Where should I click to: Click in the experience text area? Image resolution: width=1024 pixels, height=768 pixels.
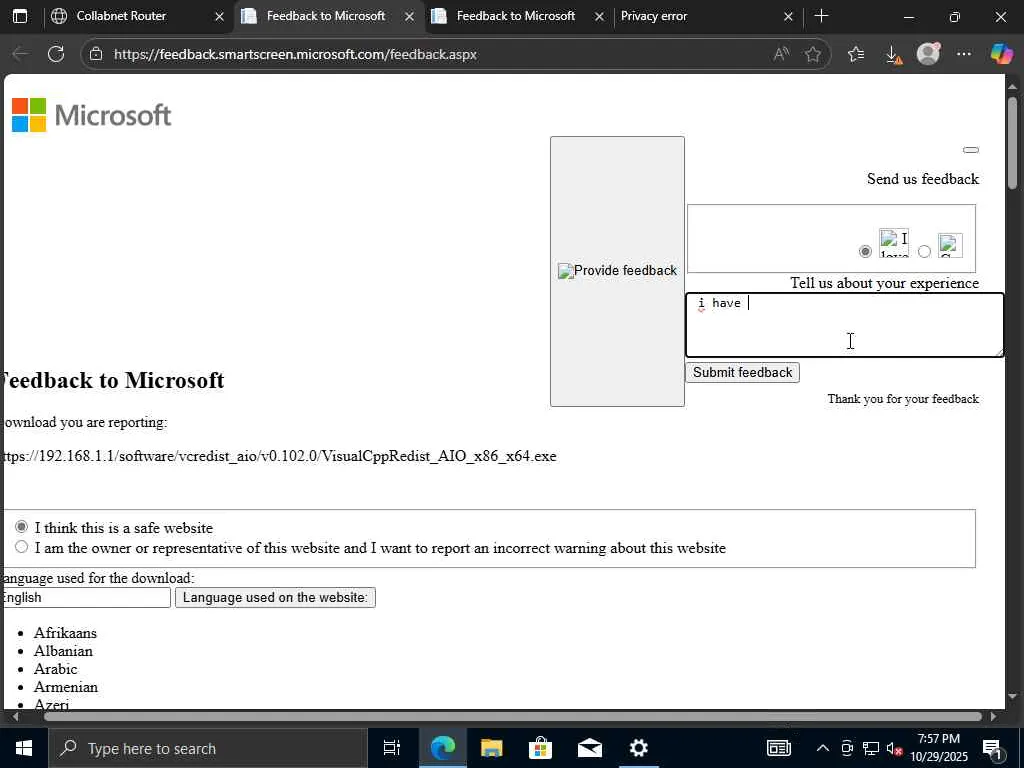pos(844,325)
